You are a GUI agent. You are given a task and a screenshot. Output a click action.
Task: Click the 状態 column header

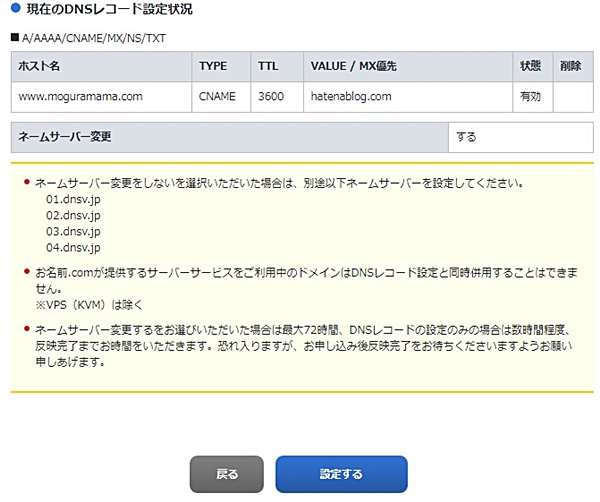click(x=533, y=66)
